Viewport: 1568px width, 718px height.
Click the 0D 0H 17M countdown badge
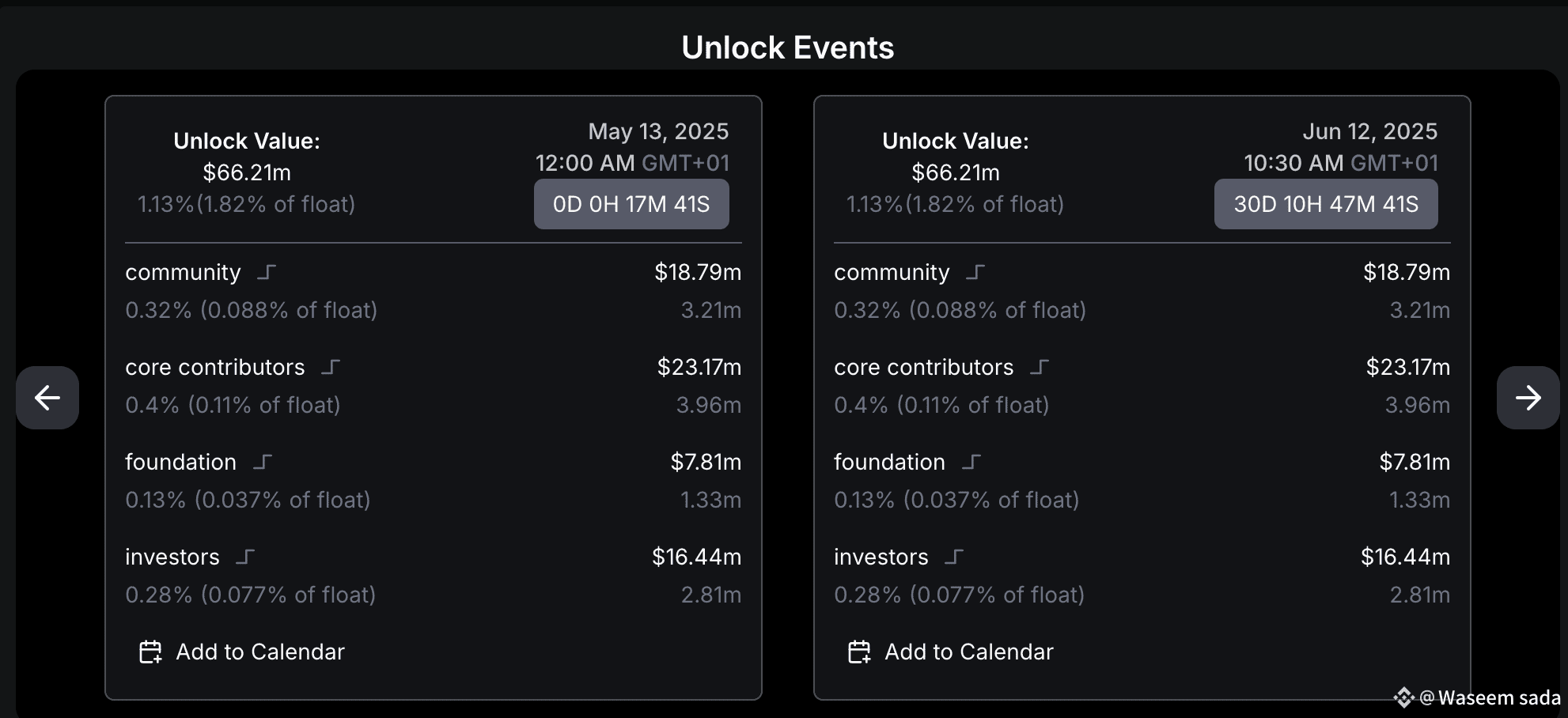[x=631, y=204]
